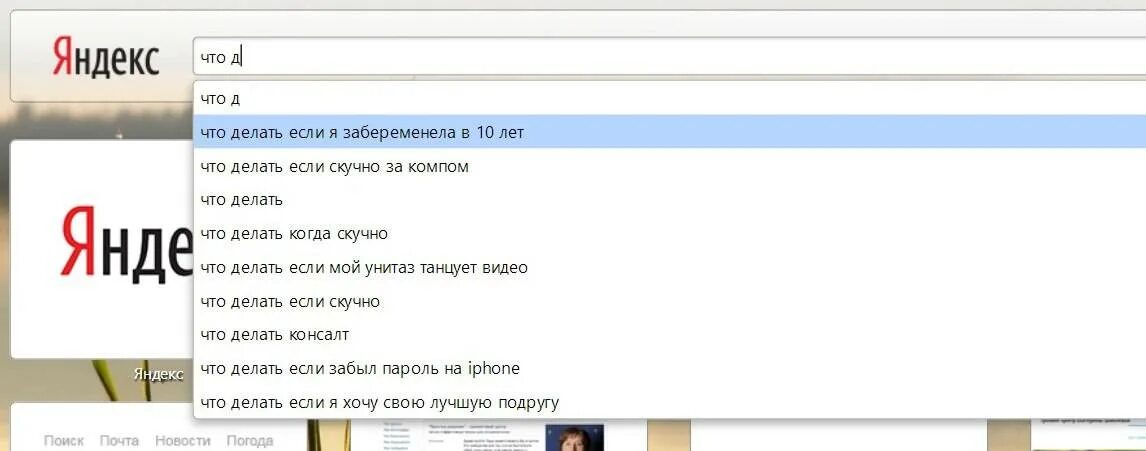This screenshot has height=451, width=1146.
Task: Pick the suggestion ending 'если скучно' only
Action: [x=669, y=301]
